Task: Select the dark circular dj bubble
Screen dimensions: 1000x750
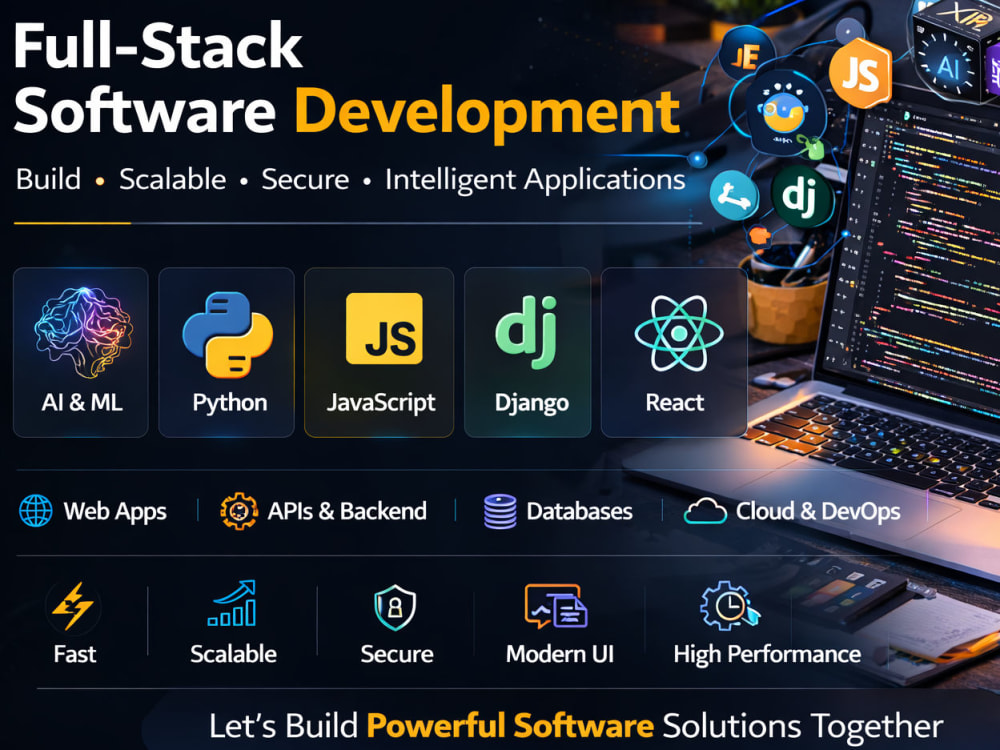Action: tap(802, 196)
